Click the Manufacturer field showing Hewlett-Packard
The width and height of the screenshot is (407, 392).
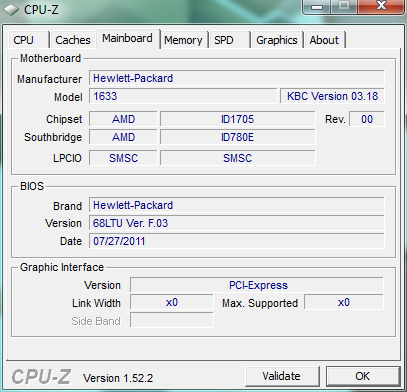[x=237, y=78]
